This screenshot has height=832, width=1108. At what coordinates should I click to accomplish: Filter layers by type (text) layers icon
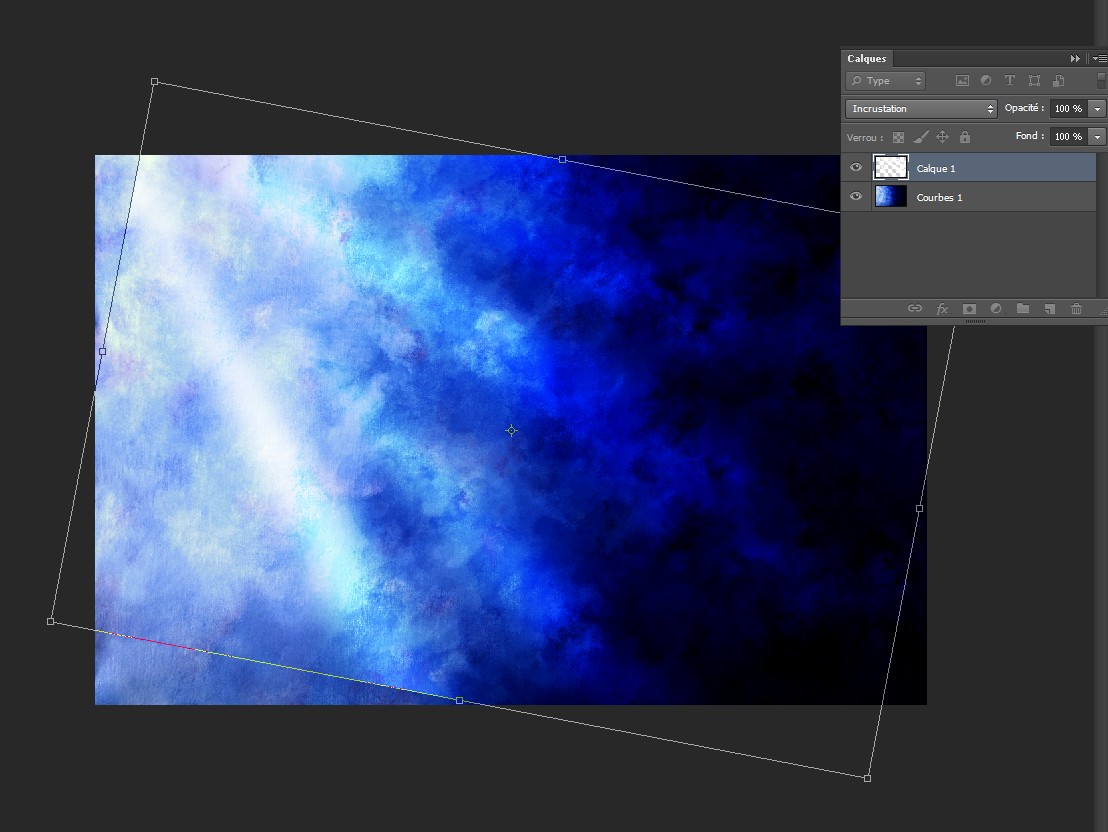point(1010,81)
